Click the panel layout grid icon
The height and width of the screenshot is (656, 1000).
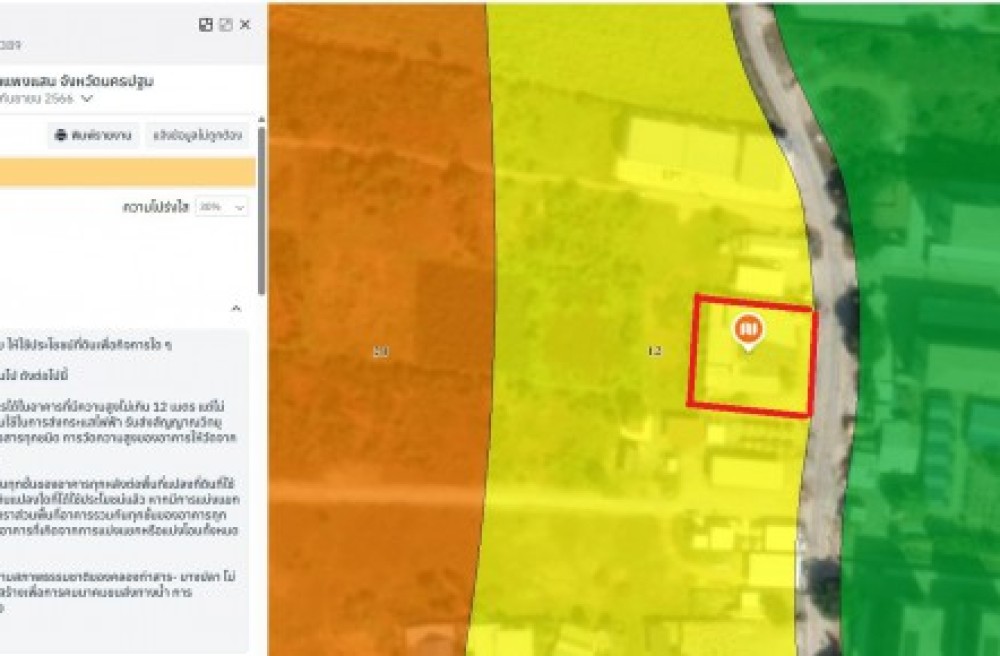[x=205, y=25]
